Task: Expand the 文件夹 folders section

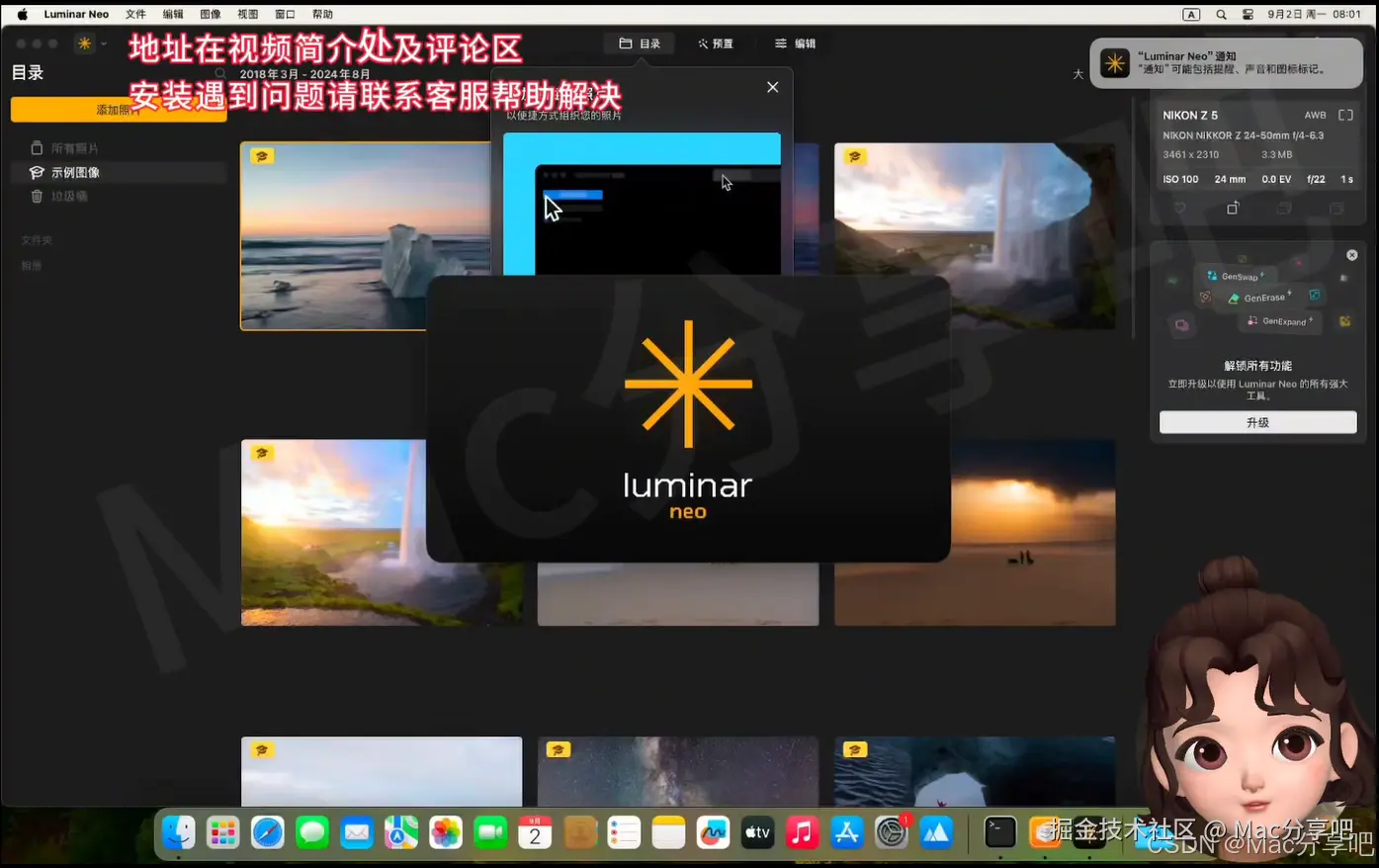Action: point(37,239)
